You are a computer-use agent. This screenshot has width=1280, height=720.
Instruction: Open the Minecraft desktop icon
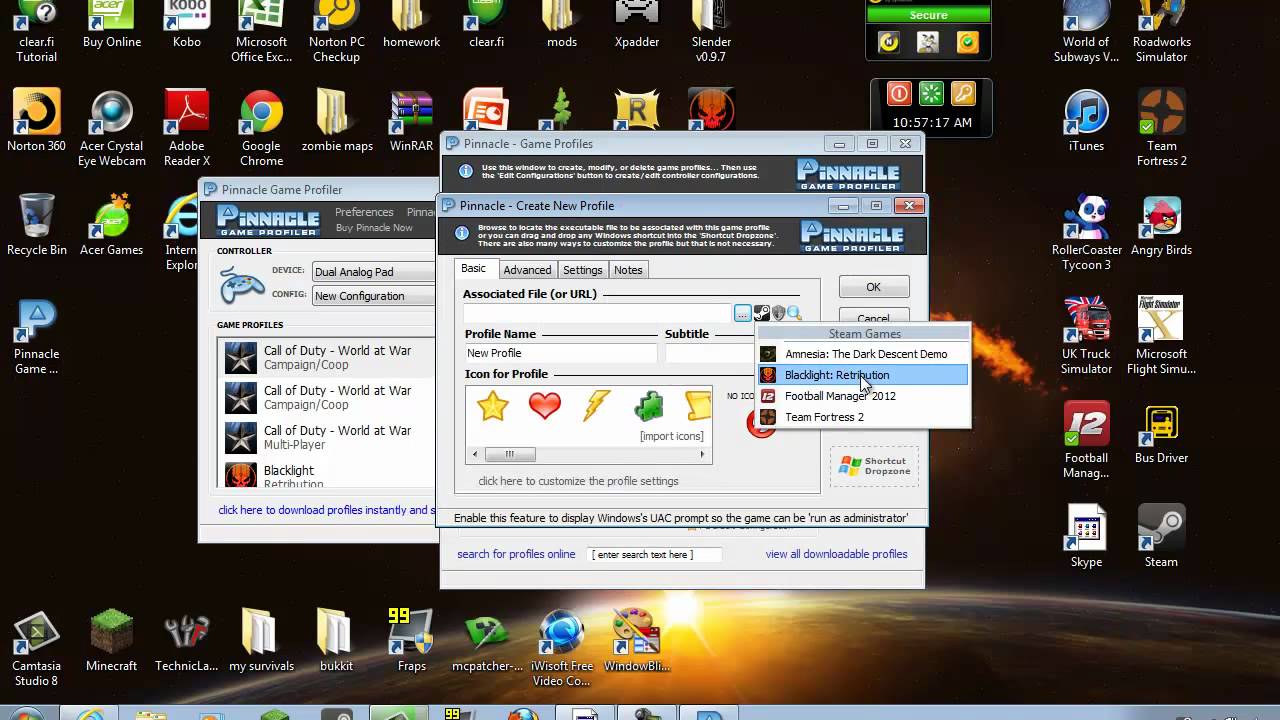111,641
